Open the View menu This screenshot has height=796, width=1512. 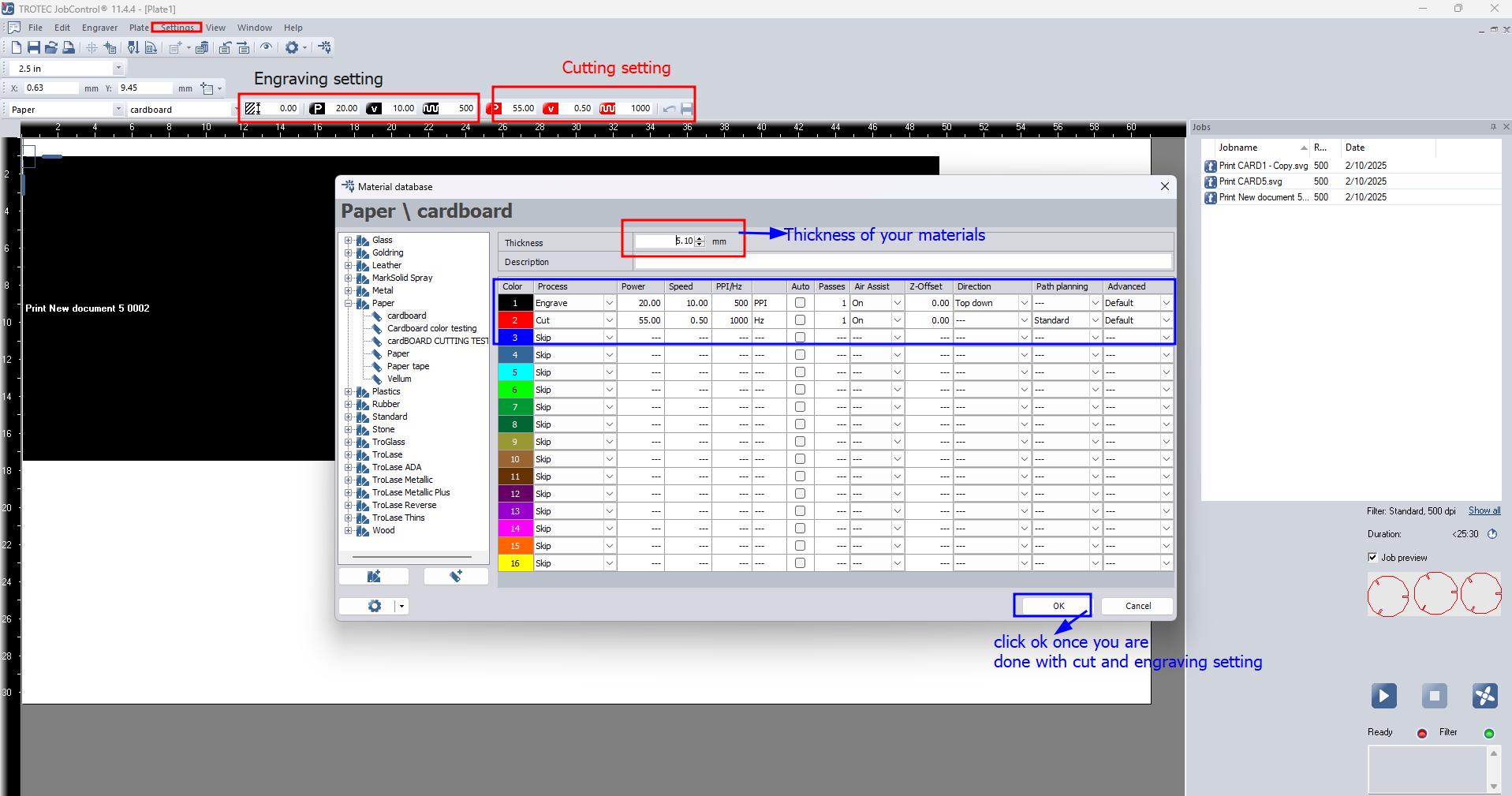pos(215,28)
